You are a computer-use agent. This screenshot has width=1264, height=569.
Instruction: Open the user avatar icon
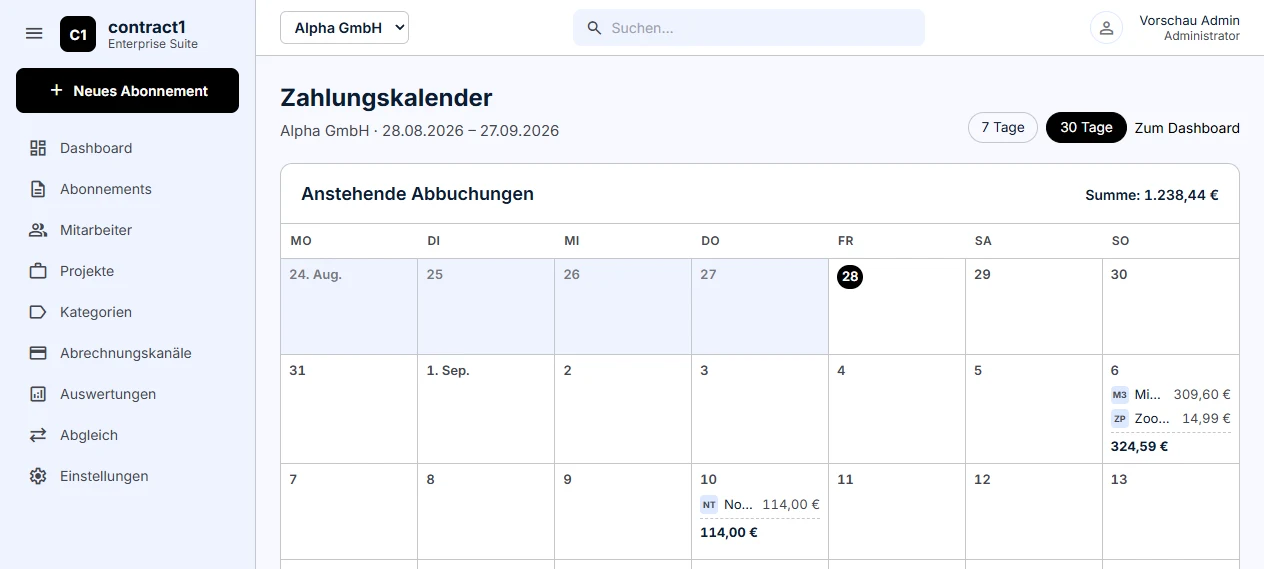pos(1106,28)
